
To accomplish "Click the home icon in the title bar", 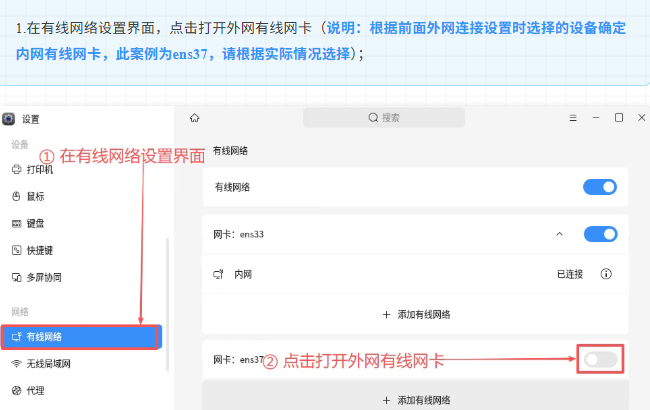I will click(x=194, y=117).
